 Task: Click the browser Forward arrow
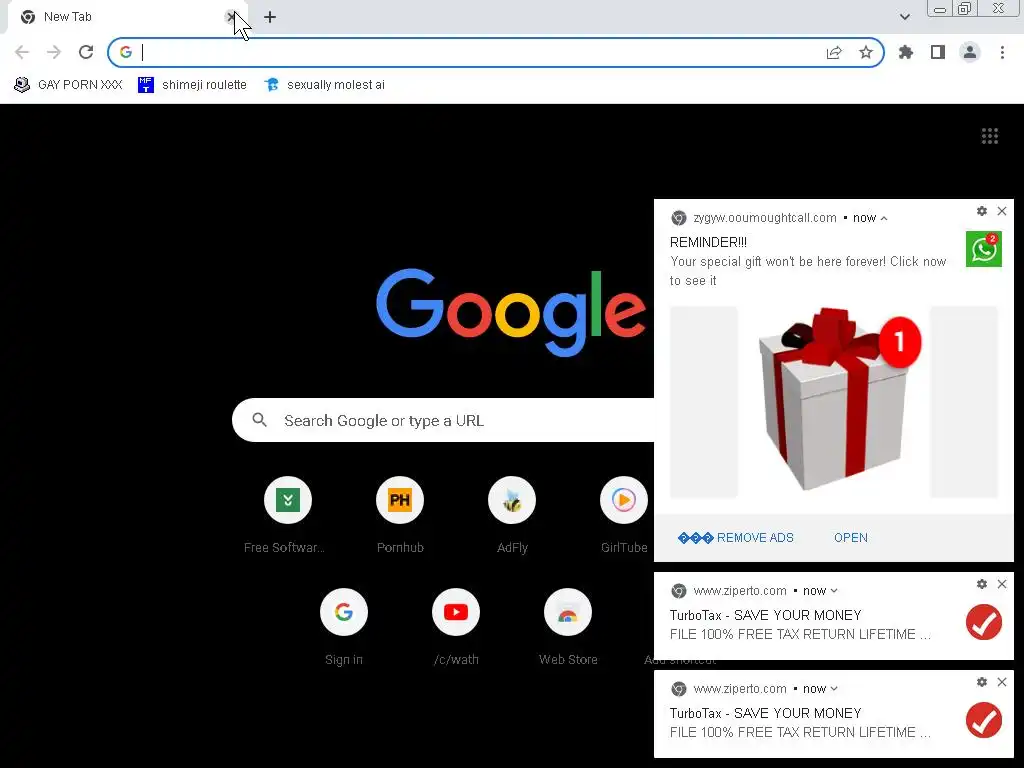54,52
